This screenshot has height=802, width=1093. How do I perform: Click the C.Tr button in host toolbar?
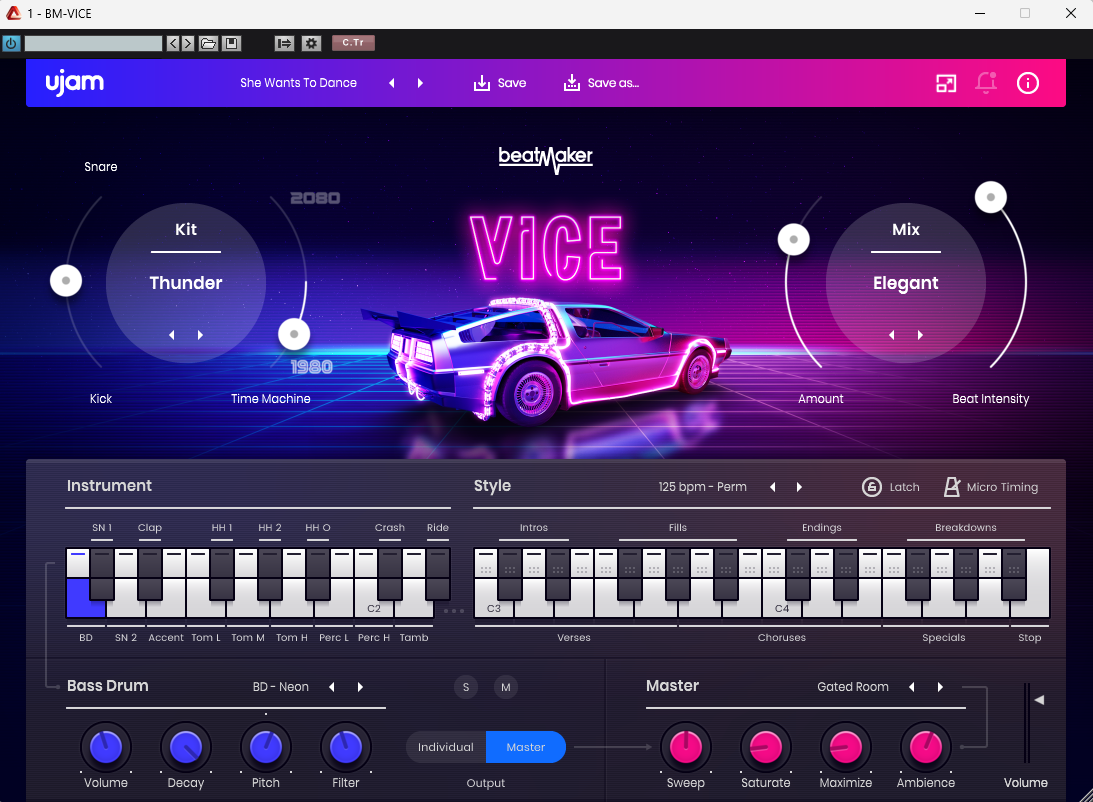click(x=353, y=43)
